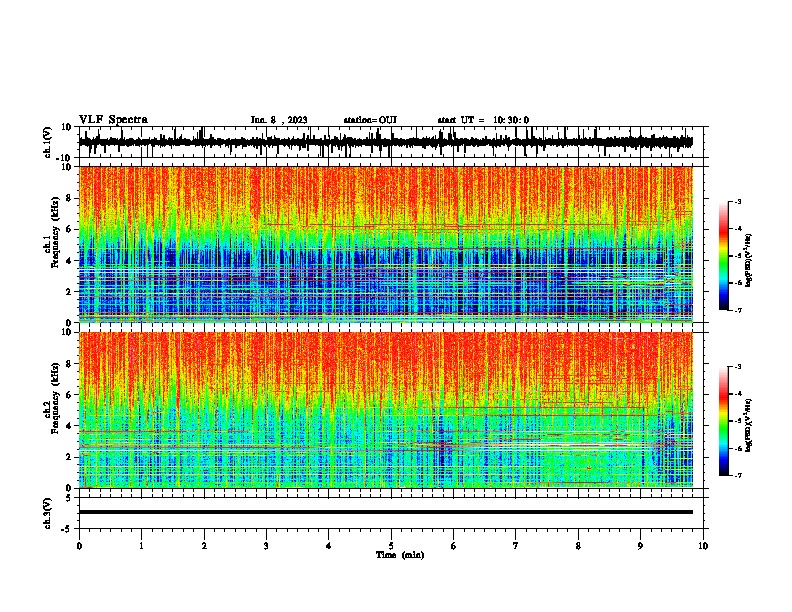Click the ch.2 spectrogram color scale bar
The image size is (792, 612).
coord(723,421)
